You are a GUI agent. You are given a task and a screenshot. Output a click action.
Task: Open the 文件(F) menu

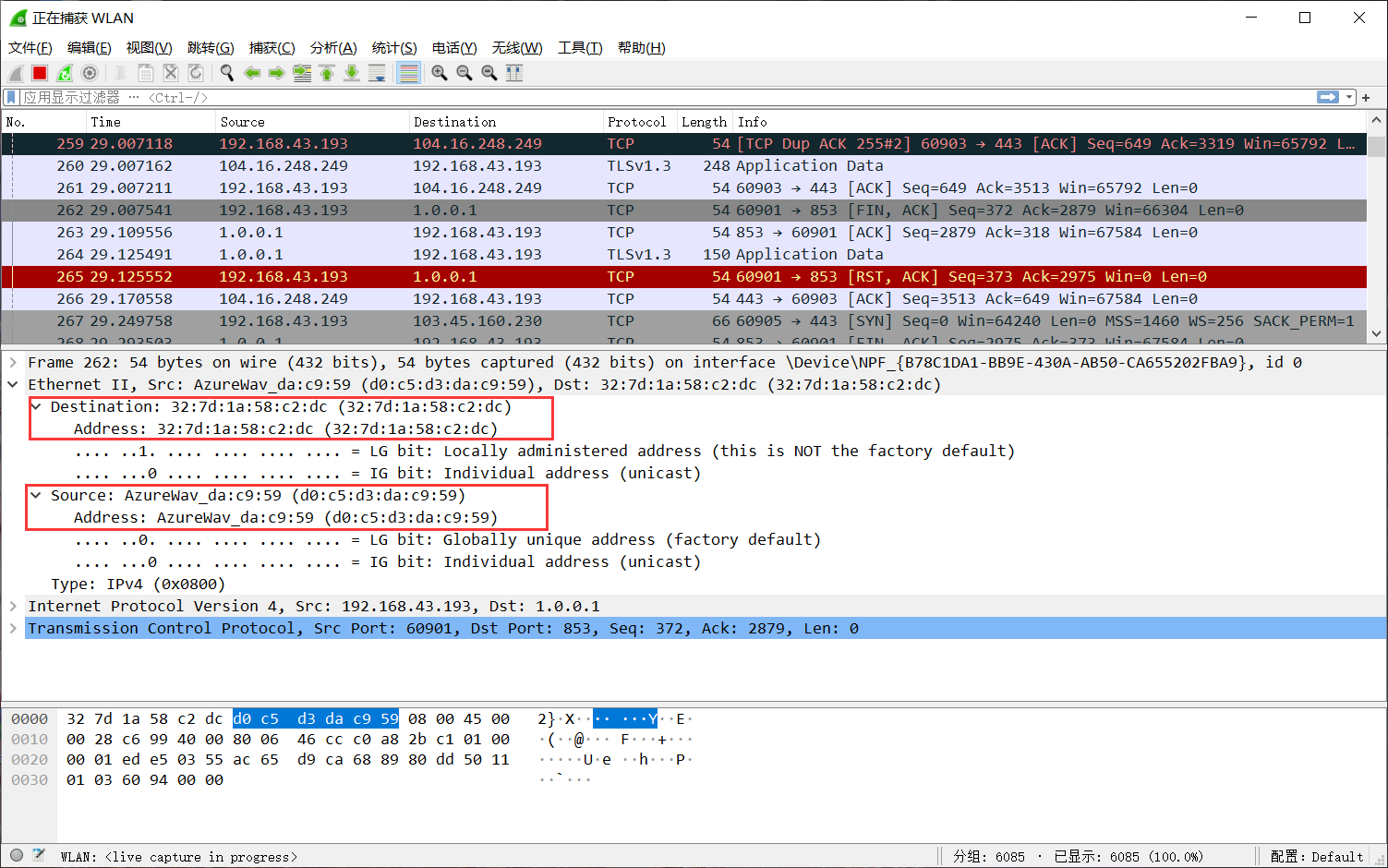pyautogui.click(x=30, y=48)
